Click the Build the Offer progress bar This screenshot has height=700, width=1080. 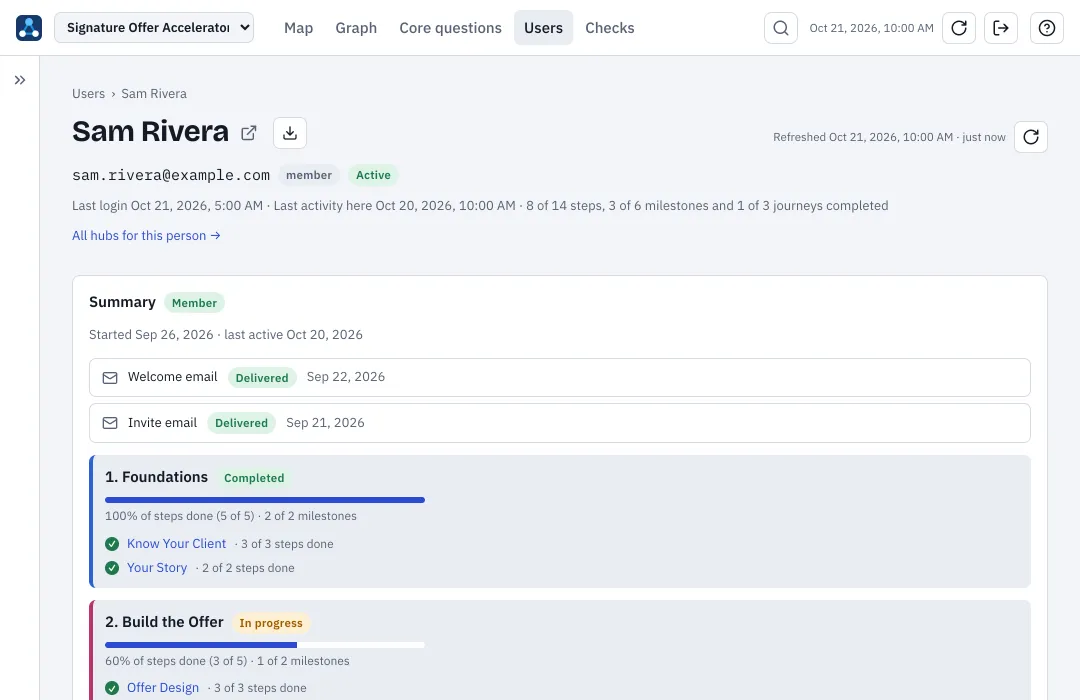point(264,645)
